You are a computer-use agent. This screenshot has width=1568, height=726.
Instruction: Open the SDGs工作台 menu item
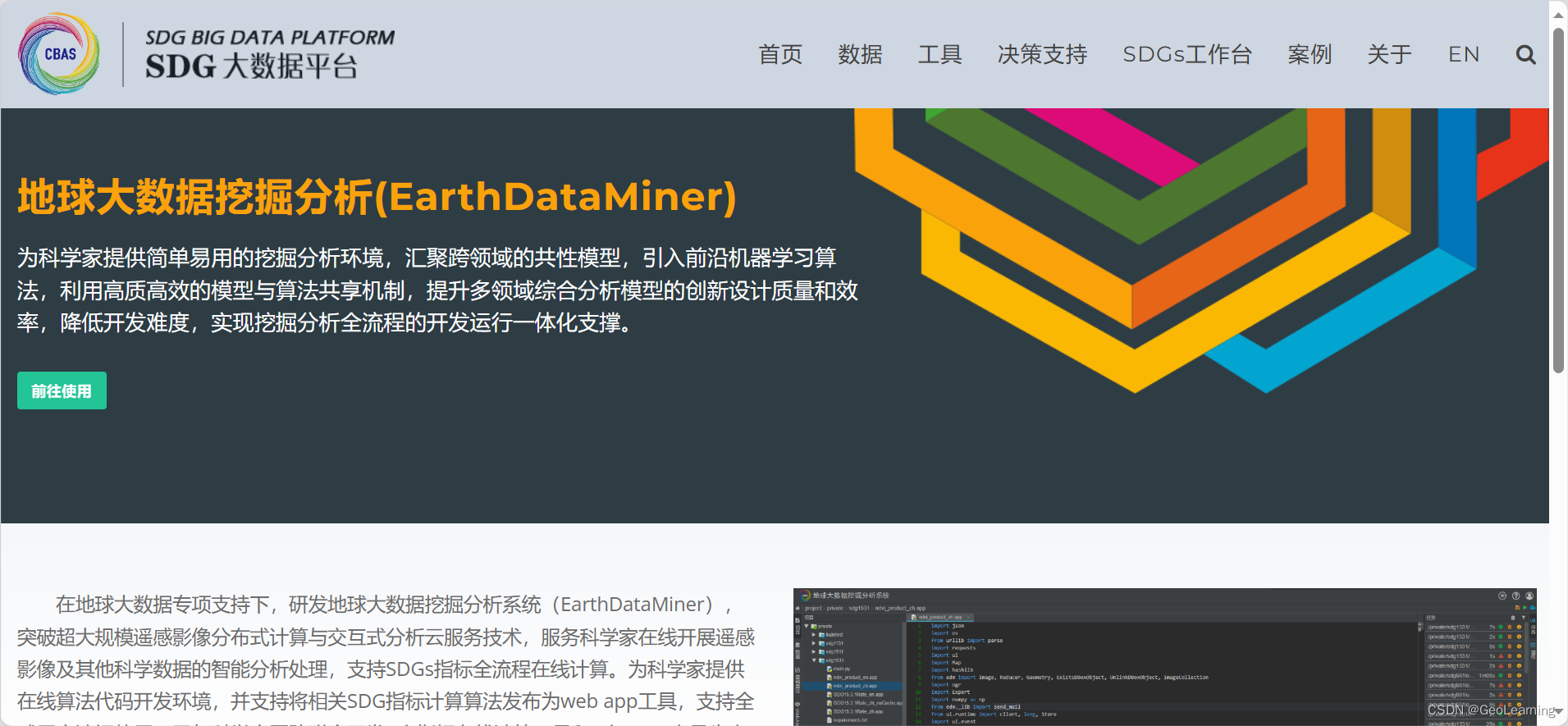point(1187,54)
